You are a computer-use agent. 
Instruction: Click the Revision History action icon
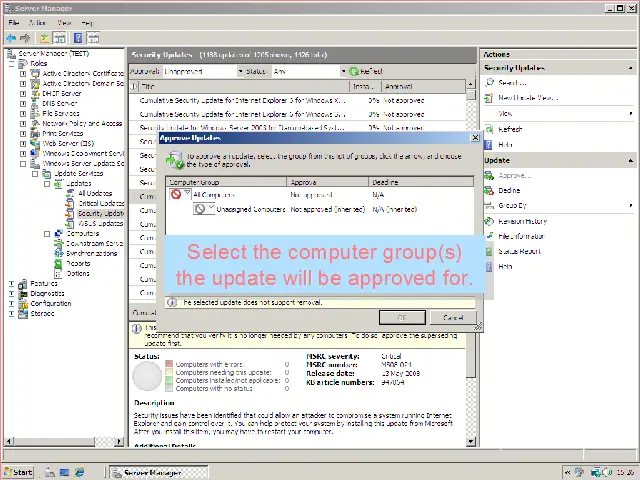[x=489, y=221]
